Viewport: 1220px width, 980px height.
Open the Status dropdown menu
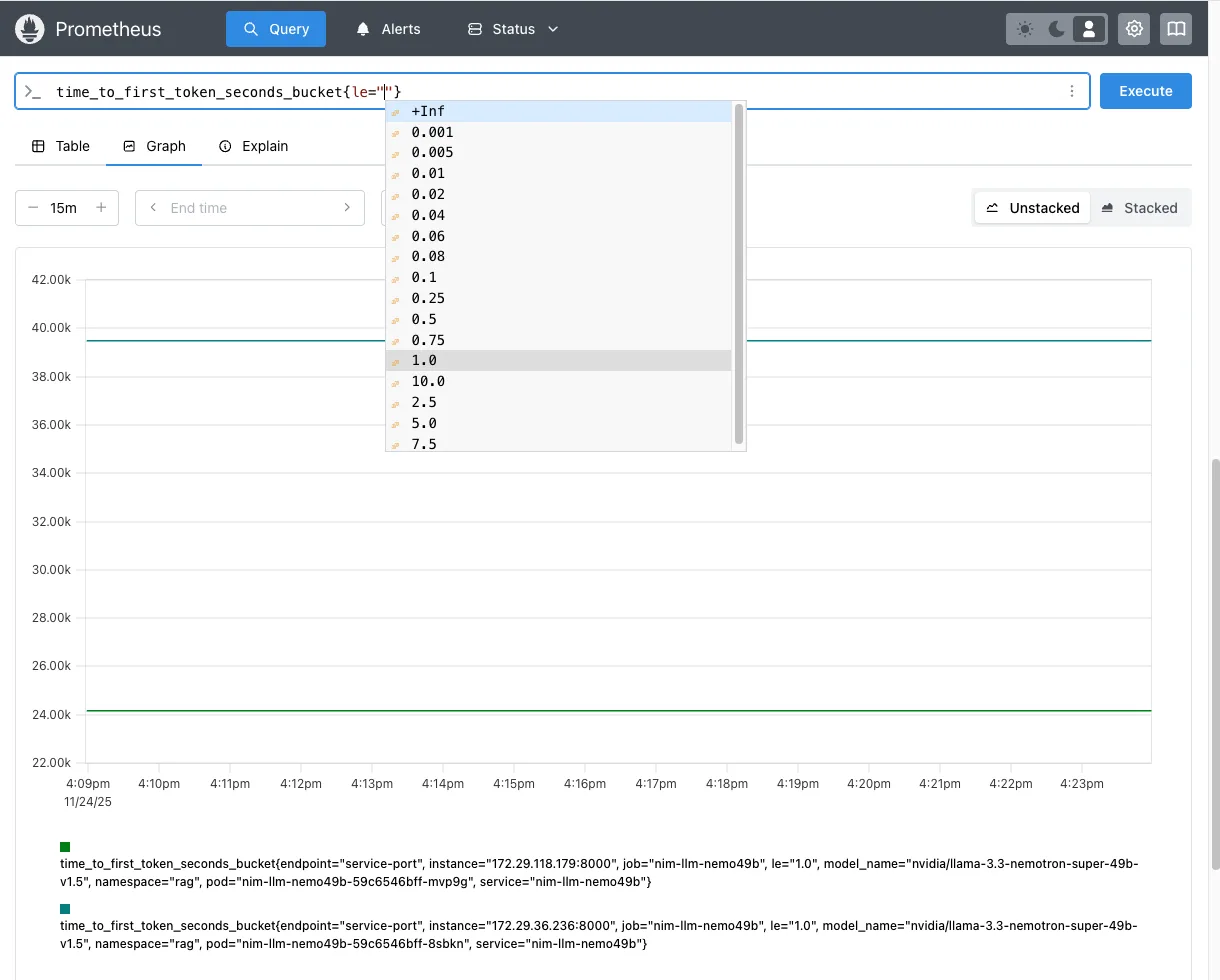(512, 29)
